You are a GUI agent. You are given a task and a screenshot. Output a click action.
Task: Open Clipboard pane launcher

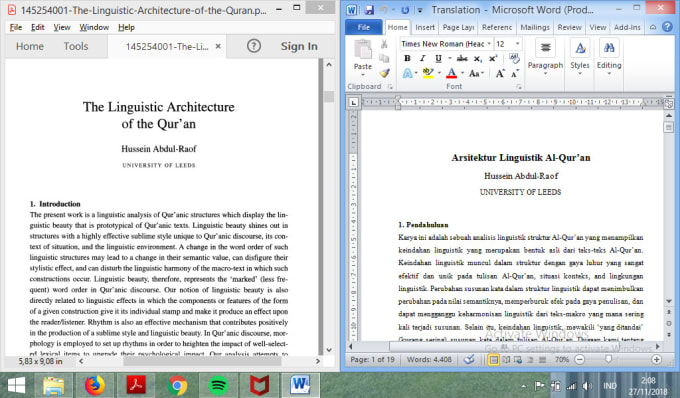point(390,87)
